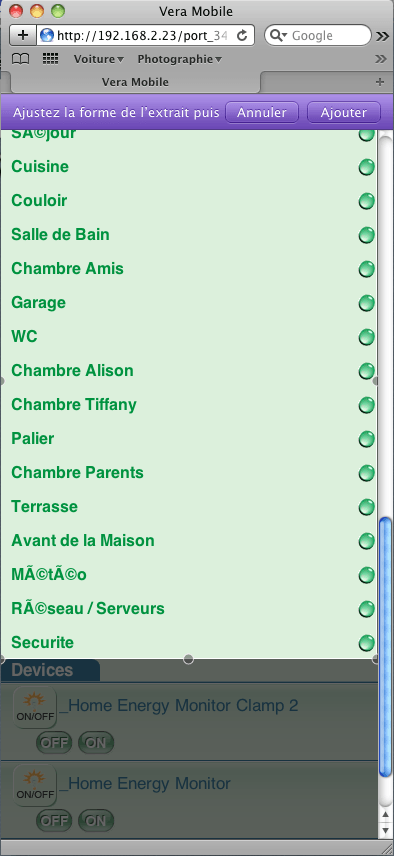
Task: Turn OFF Home Energy Monitor Clamp 2
Action: coord(54,742)
